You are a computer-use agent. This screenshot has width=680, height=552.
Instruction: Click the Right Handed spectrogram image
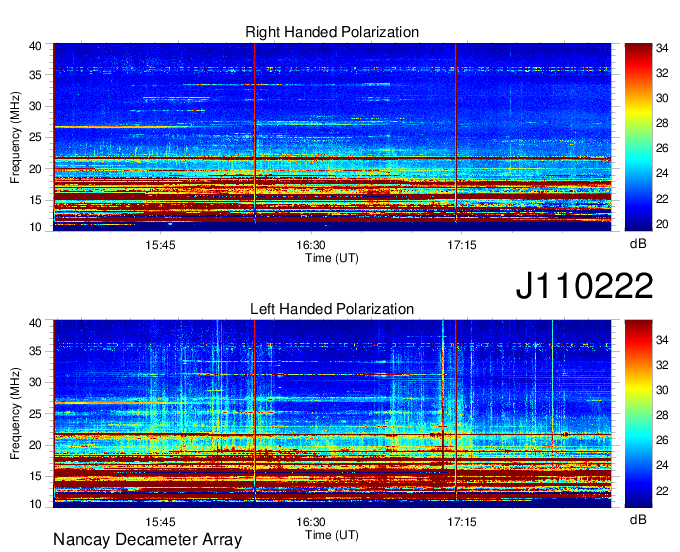(332, 137)
